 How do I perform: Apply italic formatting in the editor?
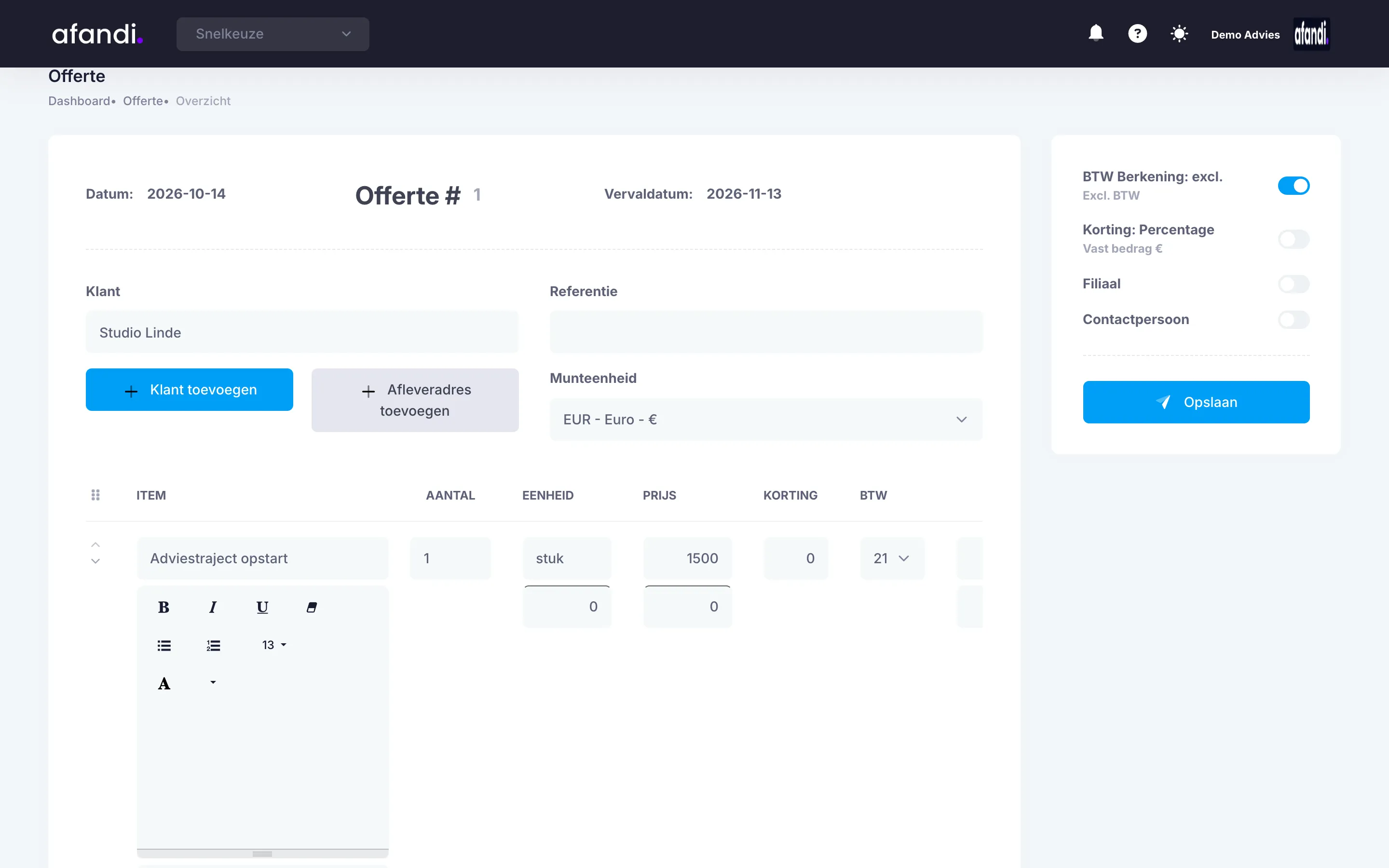(x=213, y=607)
